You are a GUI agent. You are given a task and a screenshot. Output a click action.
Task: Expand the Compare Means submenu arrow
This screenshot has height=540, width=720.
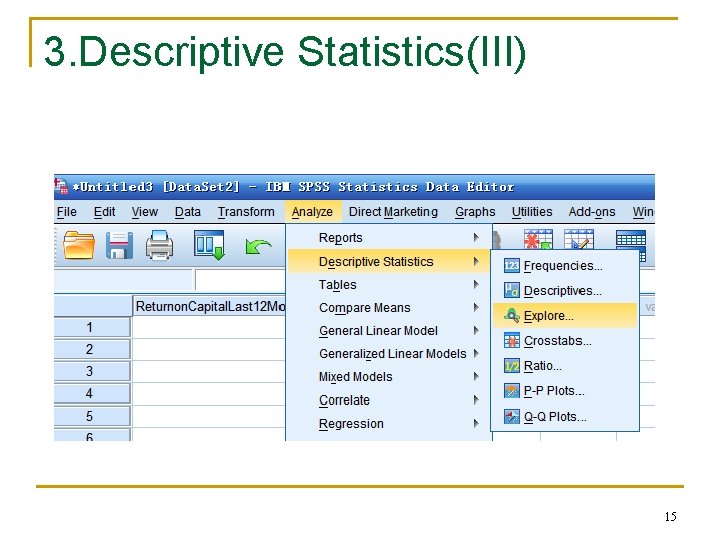tap(476, 308)
